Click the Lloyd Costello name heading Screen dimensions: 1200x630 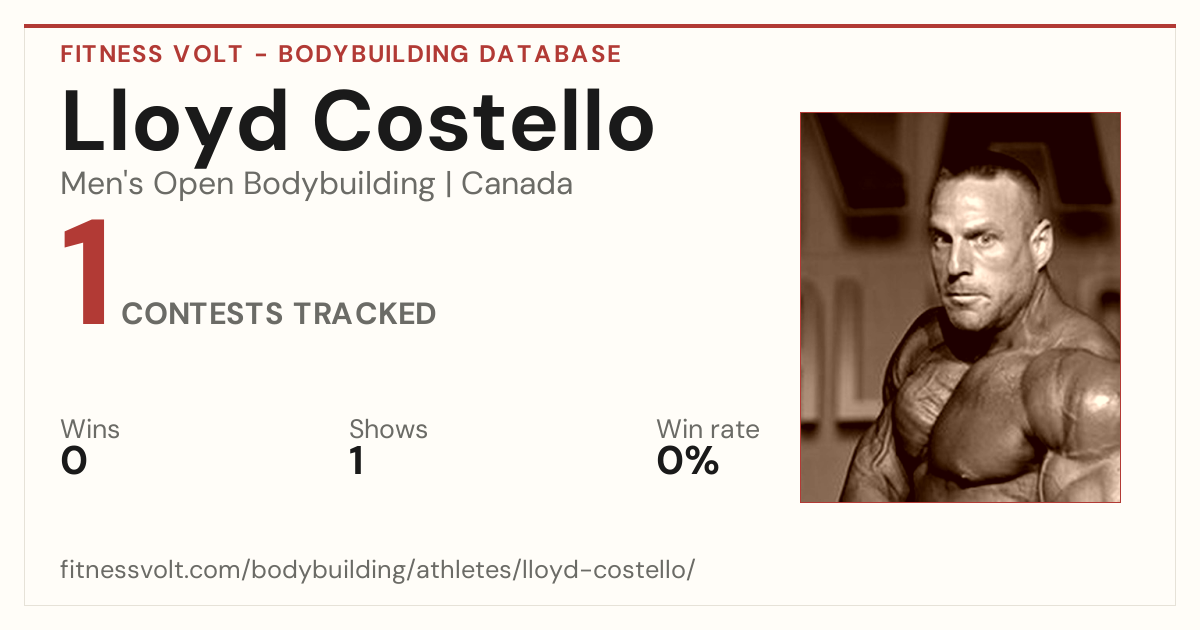pos(358,122)
